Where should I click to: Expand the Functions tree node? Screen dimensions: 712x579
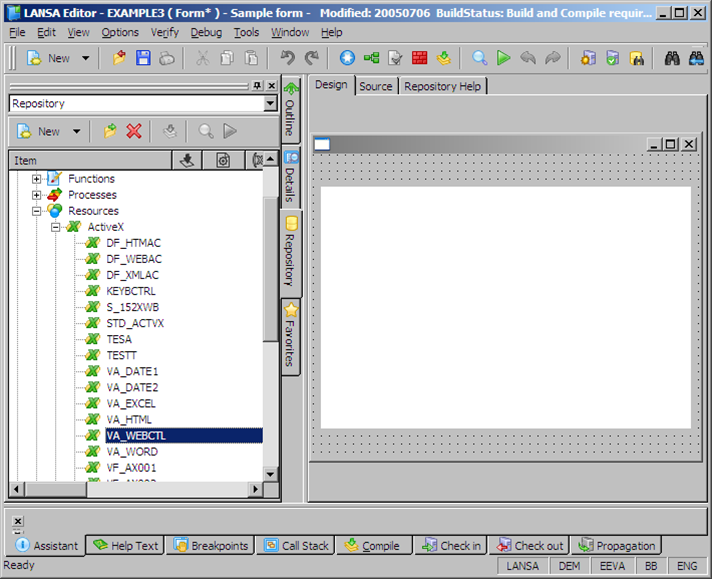pos(37,179)
